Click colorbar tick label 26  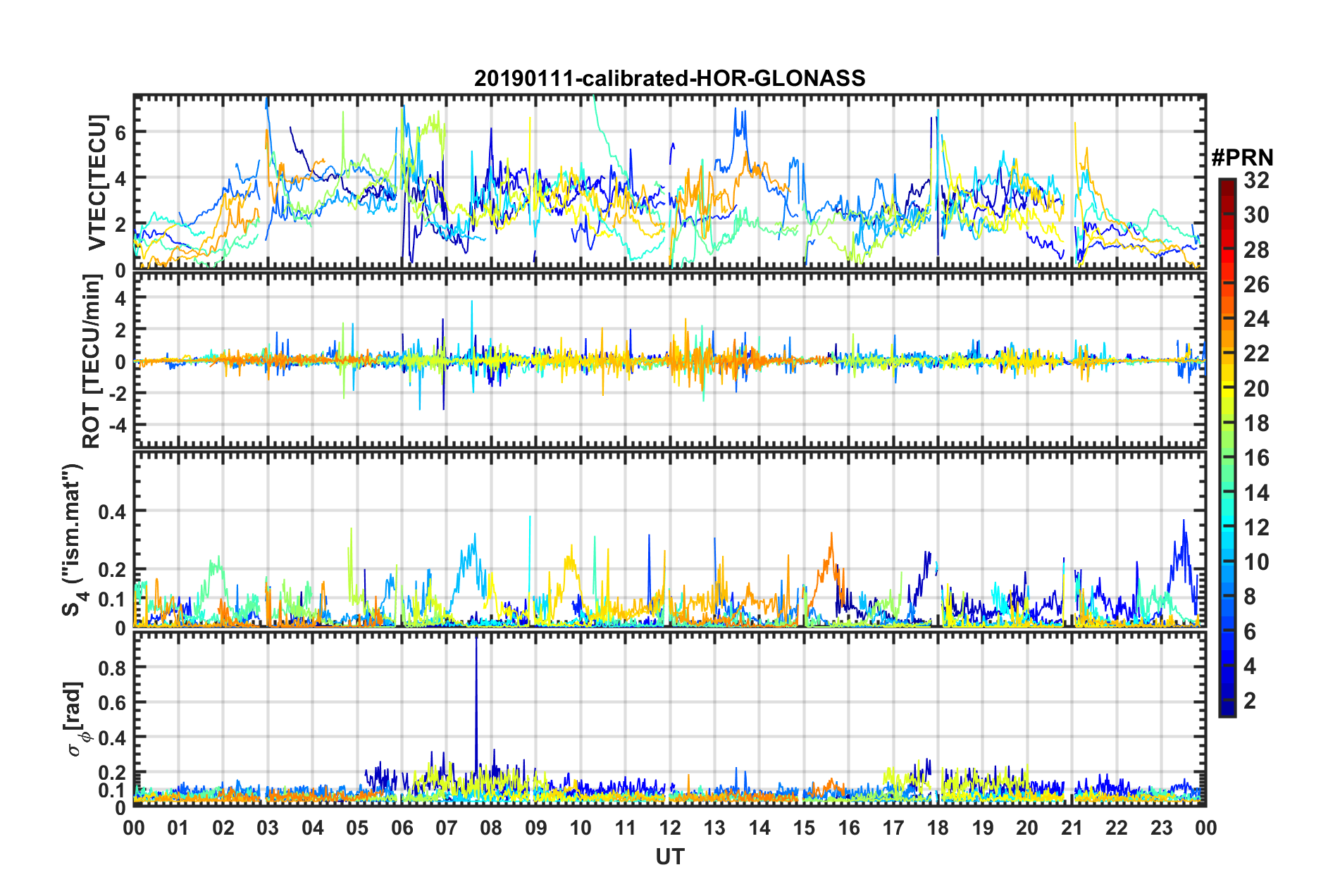click(x=1256, y=285)
